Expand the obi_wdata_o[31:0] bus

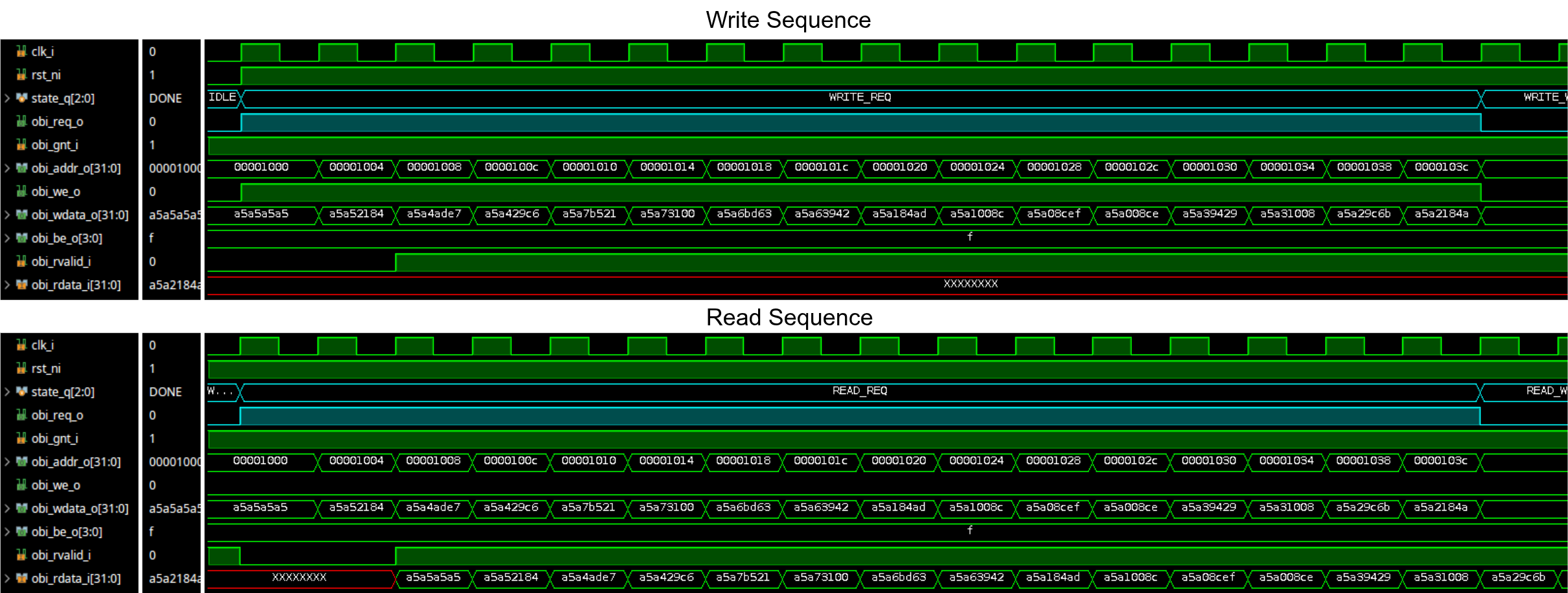[x=6, y=215]
